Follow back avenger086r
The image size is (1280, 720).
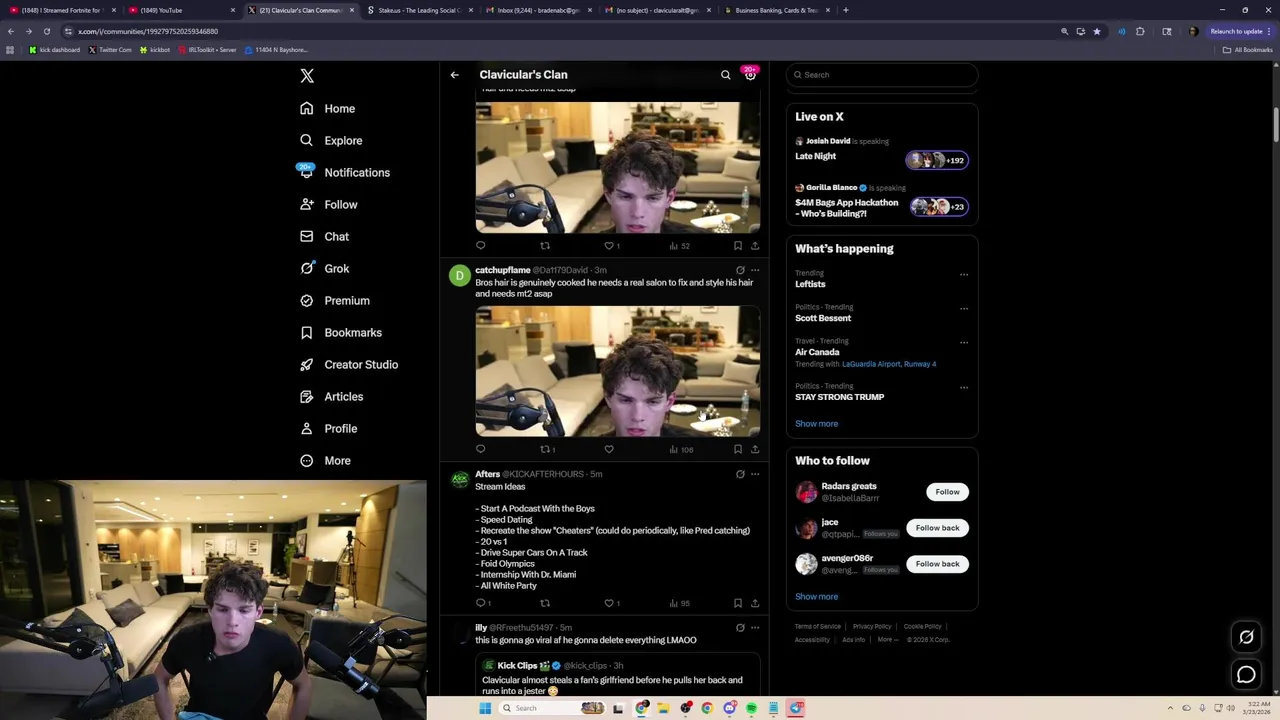coord(937,564)
